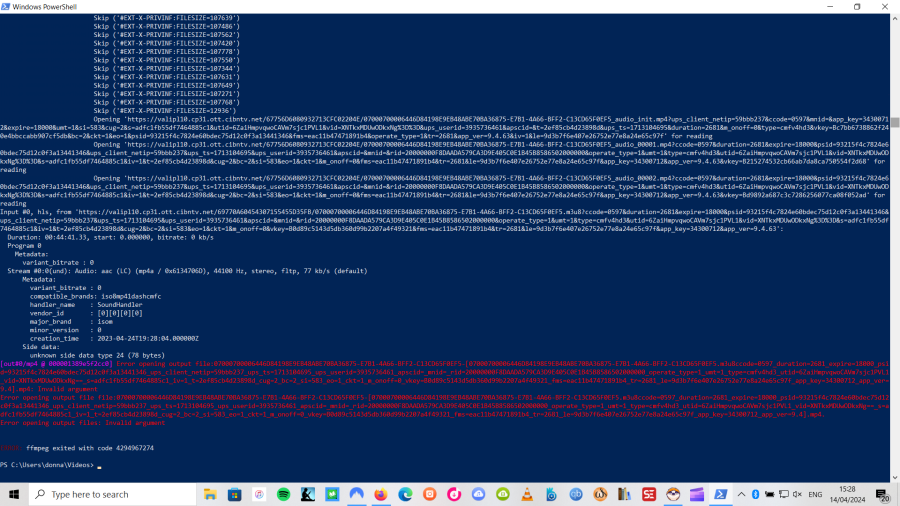Select the PowerShell taskbar icon
Screen dimensions: 900x506
coord(721,495)
